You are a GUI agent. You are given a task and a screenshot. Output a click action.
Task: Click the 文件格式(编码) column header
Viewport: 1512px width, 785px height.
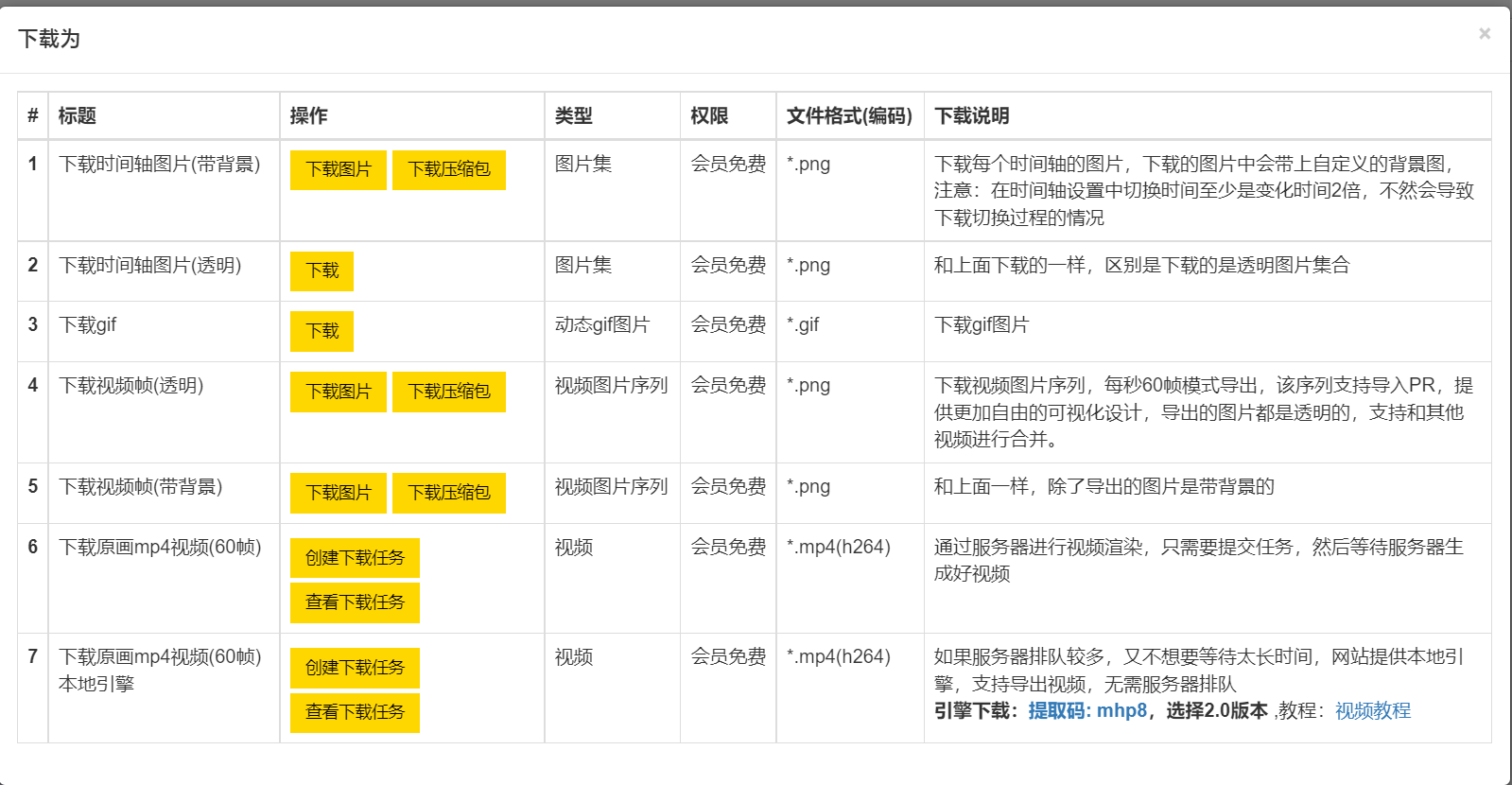pyautogui.click(x=849, y=116)
